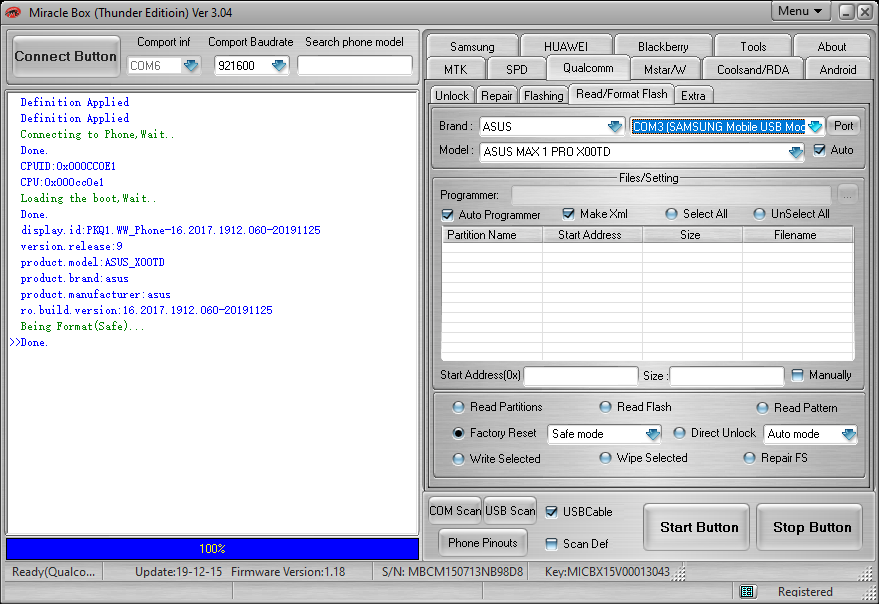Click the Start Button
Image resolution: width=879 pixels, height=604 pixels.
pyautogui.click(x=698, y=527)
